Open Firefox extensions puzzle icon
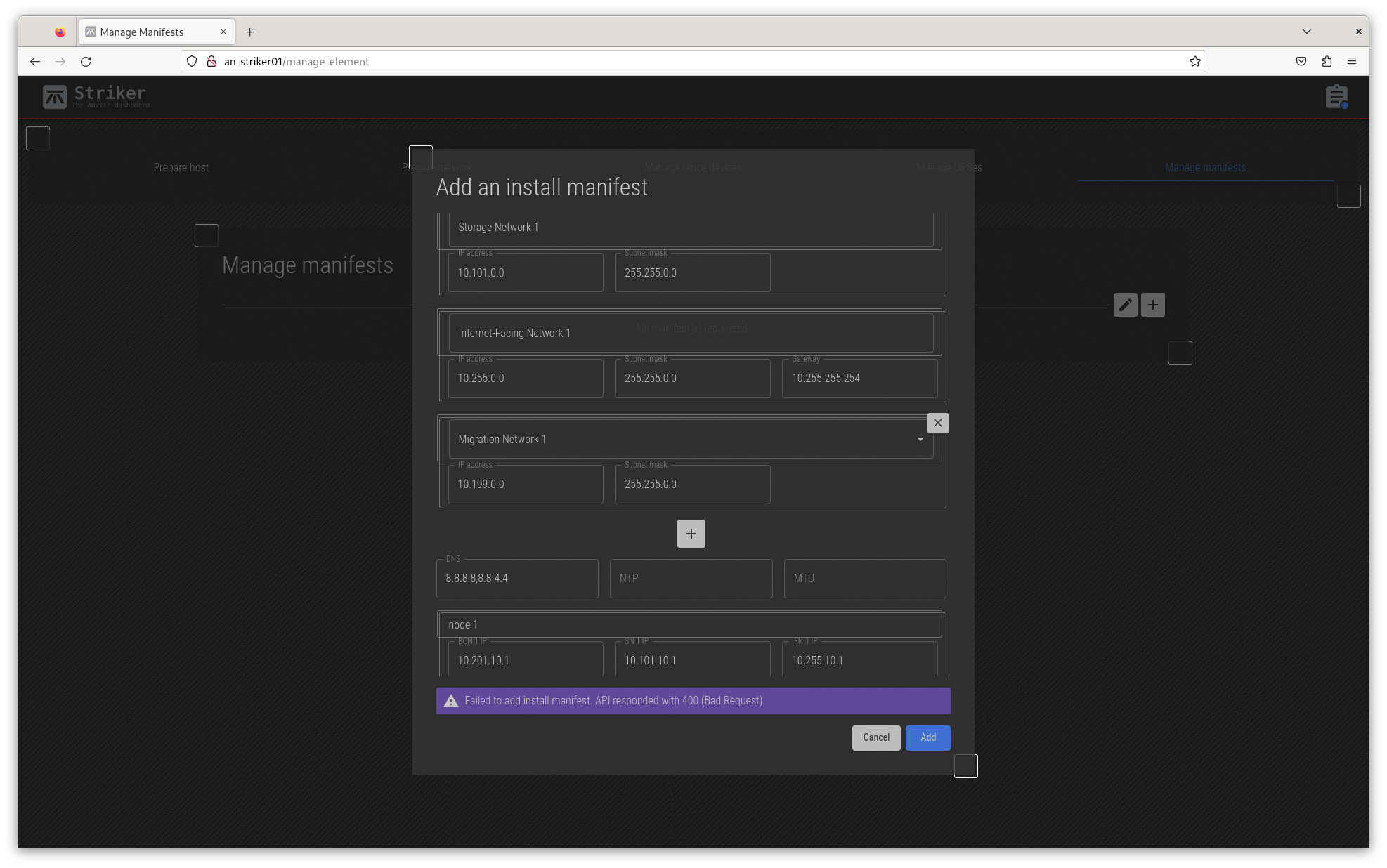 [x=1327, y=62]
